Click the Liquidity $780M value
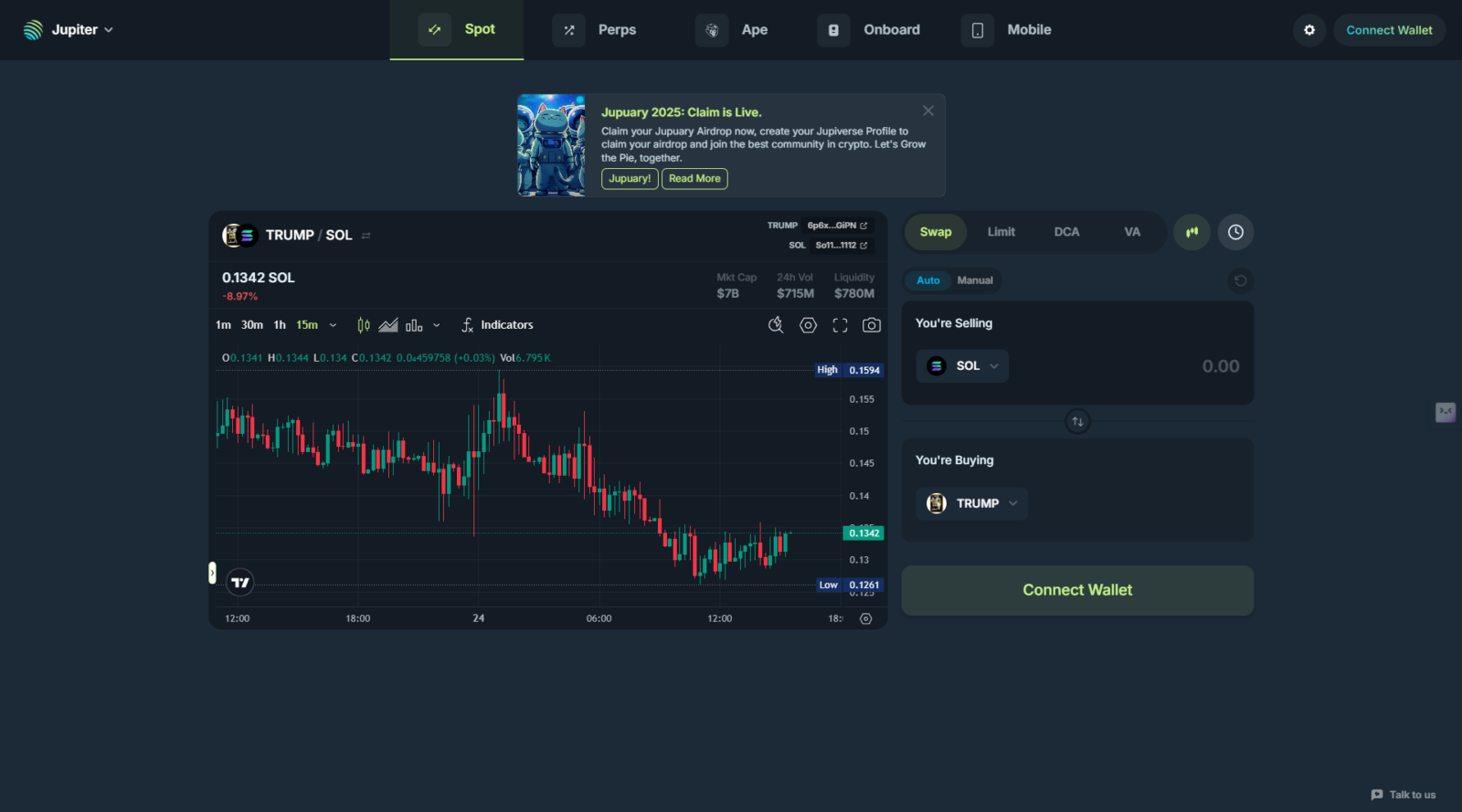 [x=854, y=293]
